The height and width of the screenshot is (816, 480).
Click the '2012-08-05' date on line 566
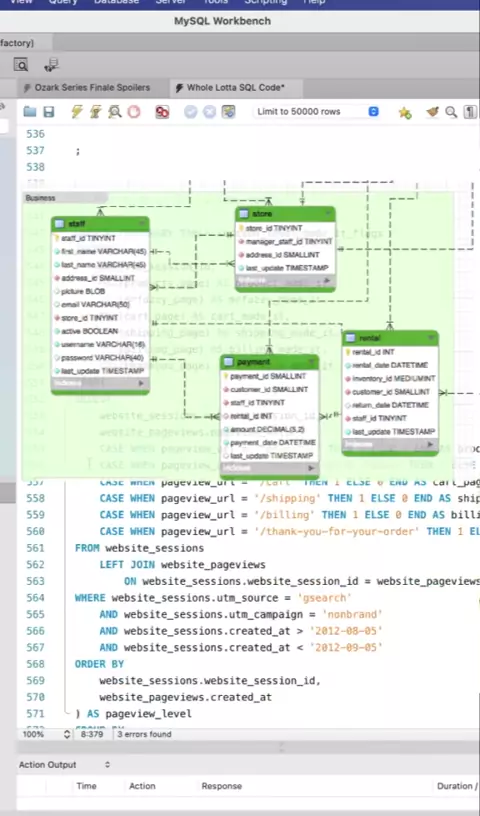tap(346, 631)
